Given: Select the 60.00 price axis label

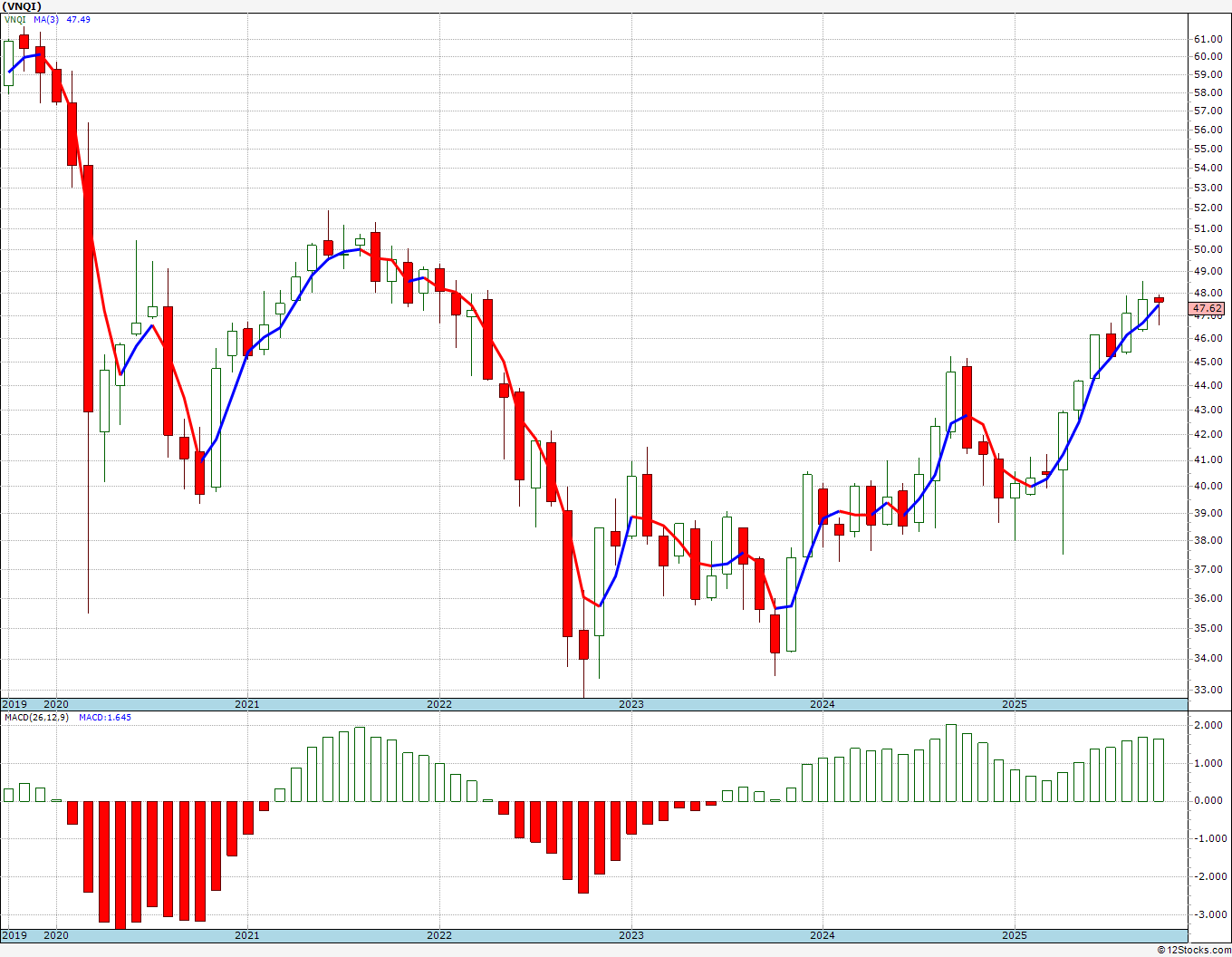Looking at the screenshot, I should (1208, 56).
